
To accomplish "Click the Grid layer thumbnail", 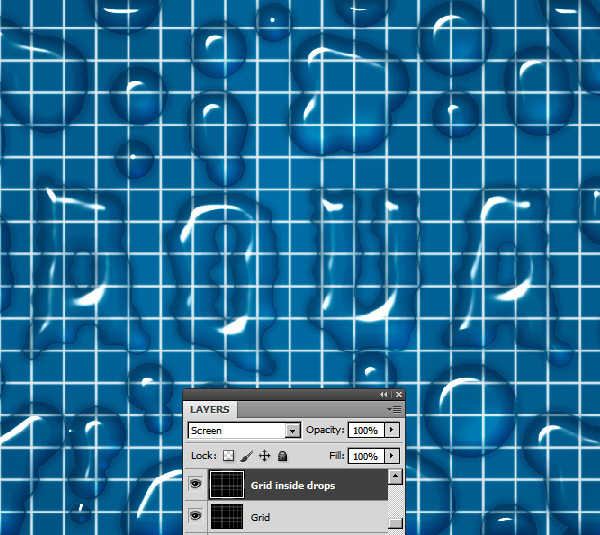I will tap(225, 517).
